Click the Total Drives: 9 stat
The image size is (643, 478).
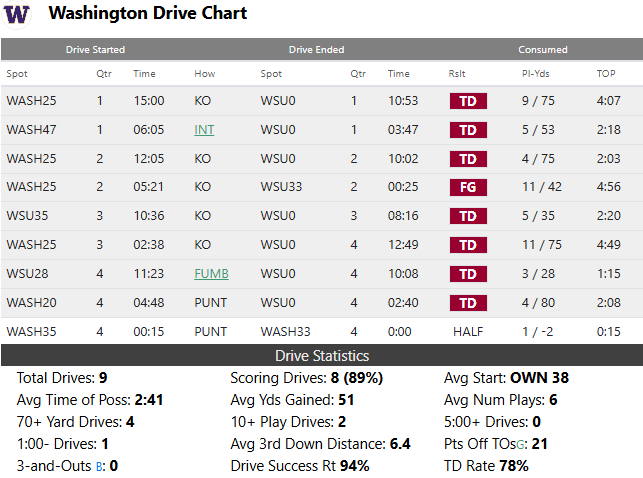click(62, 378)
